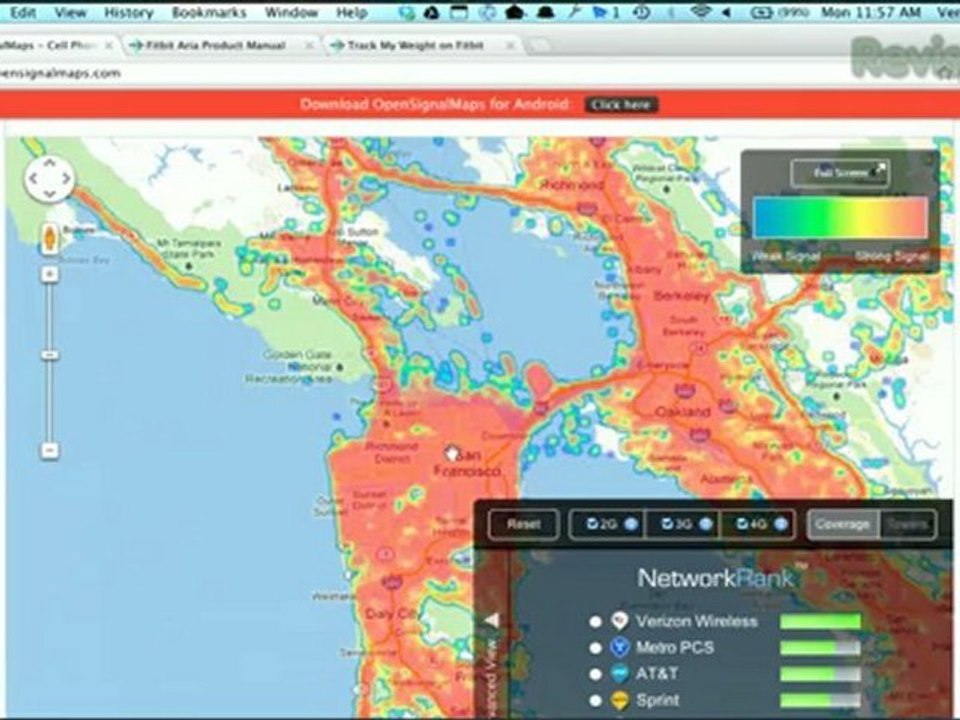Zoom out with the map minus button

(50, 451)
